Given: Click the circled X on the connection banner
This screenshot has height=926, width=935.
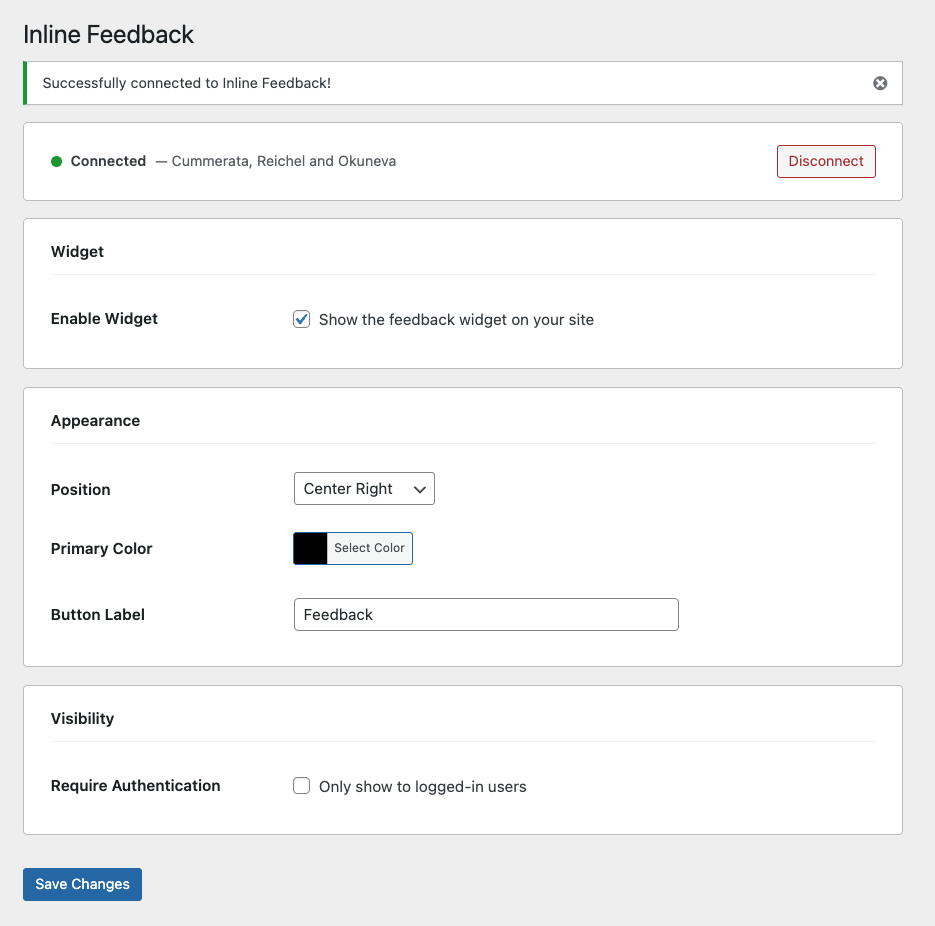Looking at the screenshot, I should coord(880,83).
